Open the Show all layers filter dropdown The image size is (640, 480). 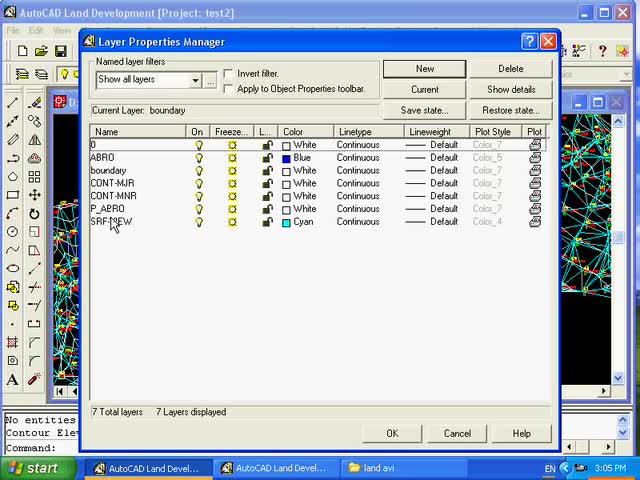coord(196,80)
